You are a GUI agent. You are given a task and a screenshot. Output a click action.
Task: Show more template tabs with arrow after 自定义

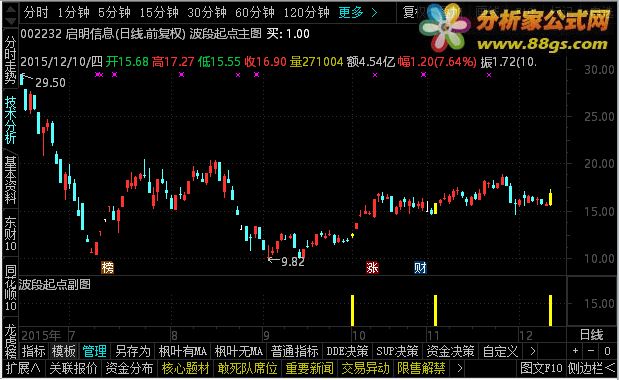(533, 351)
